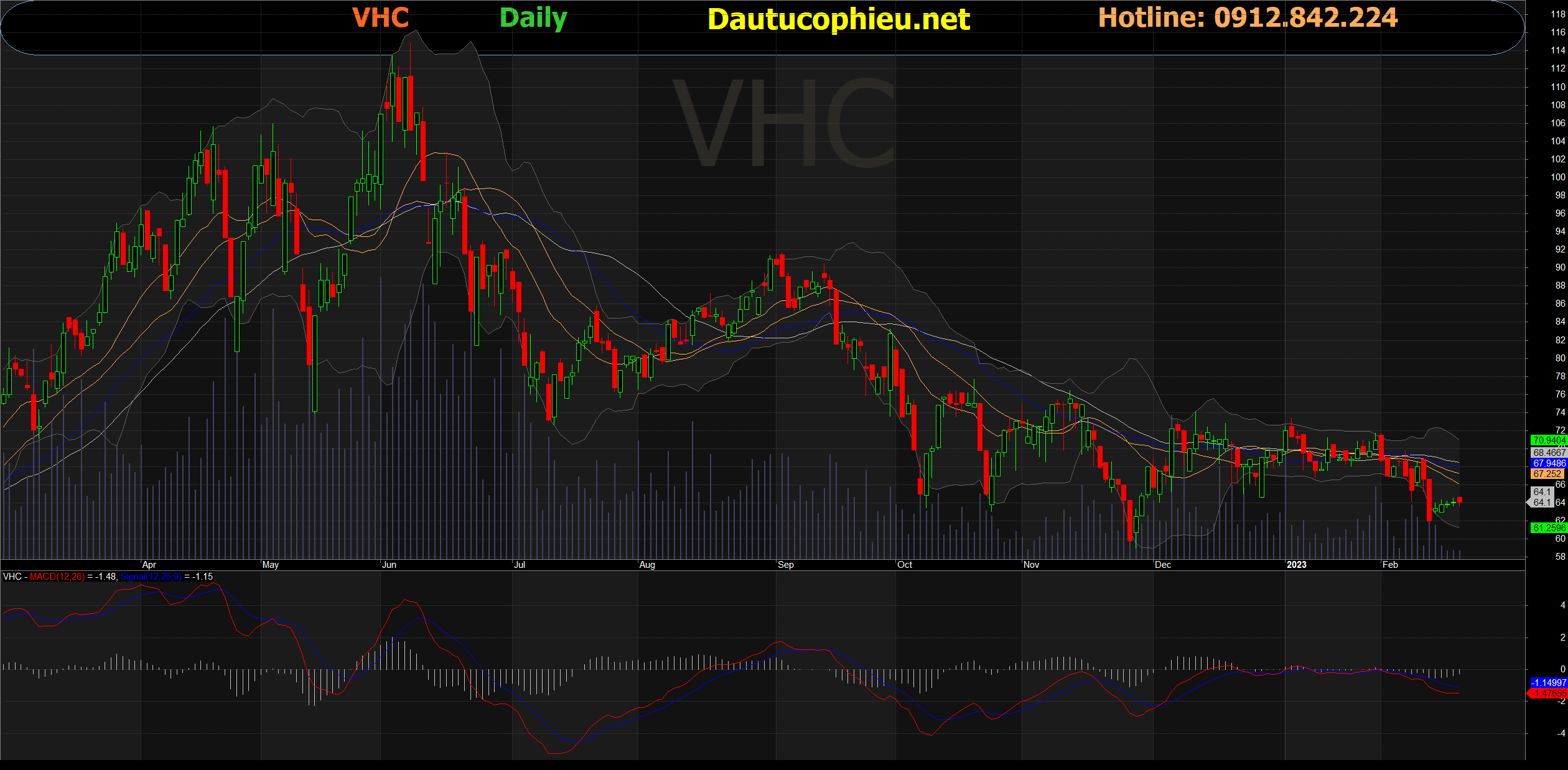Click the orange 67.252 price tag
The height and width of the screenshot is (770, 1568).
coord(1547,474)
